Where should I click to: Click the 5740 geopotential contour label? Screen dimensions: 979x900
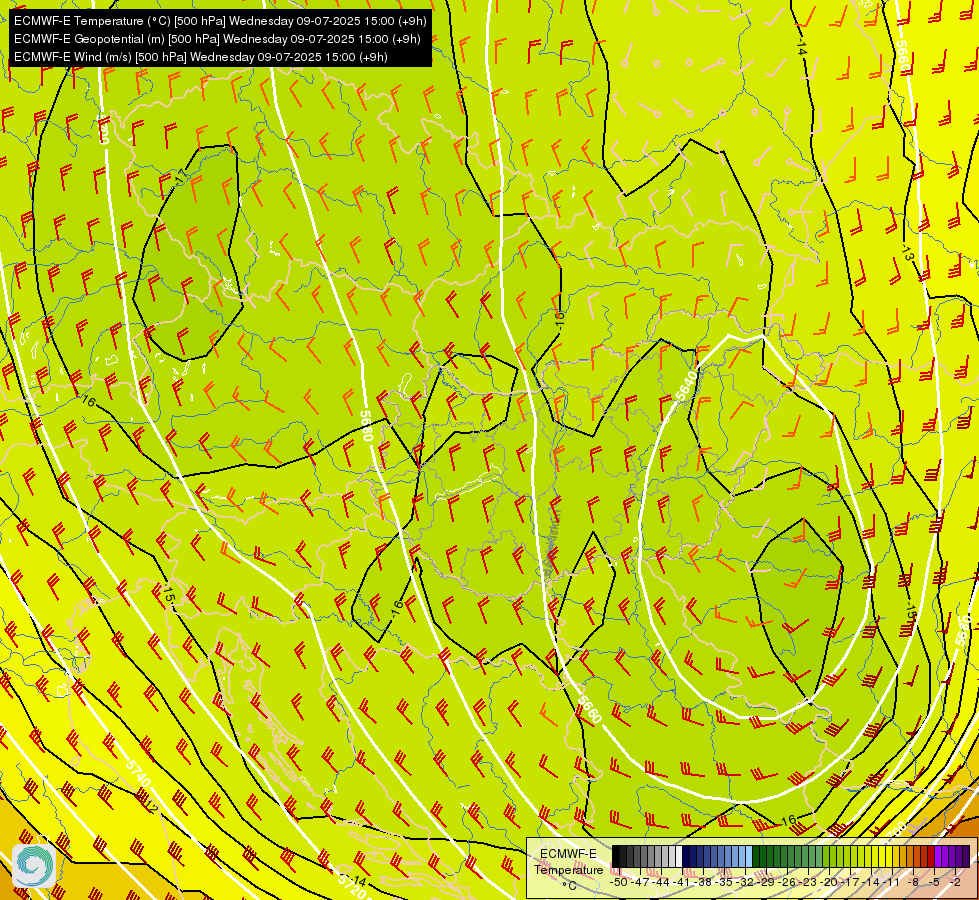[x=138, y=773]
